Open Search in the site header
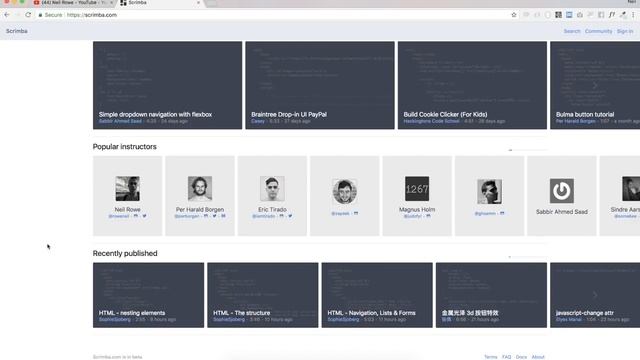The width and height of the screenshot is (640, 360). pyautogui.click(x=572, y=31)
